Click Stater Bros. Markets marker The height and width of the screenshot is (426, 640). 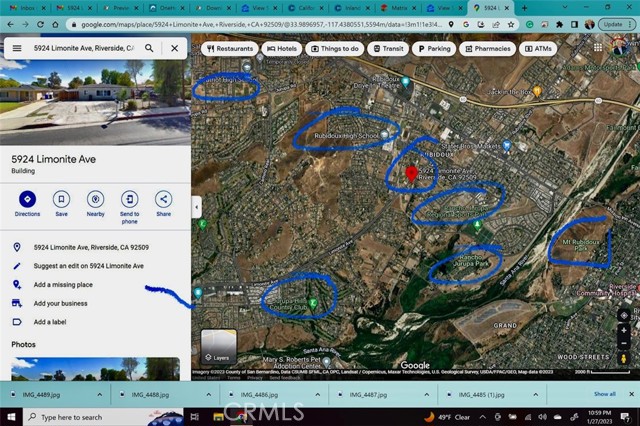(x=507, y=145)
